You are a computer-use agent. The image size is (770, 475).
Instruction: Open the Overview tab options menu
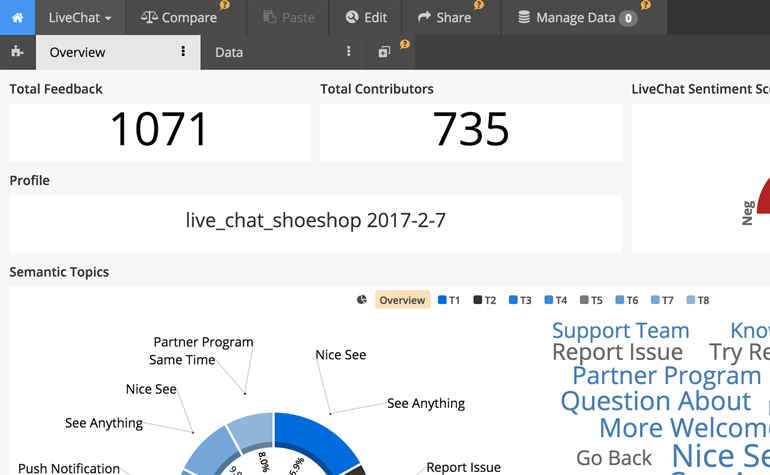pos(183,52)
